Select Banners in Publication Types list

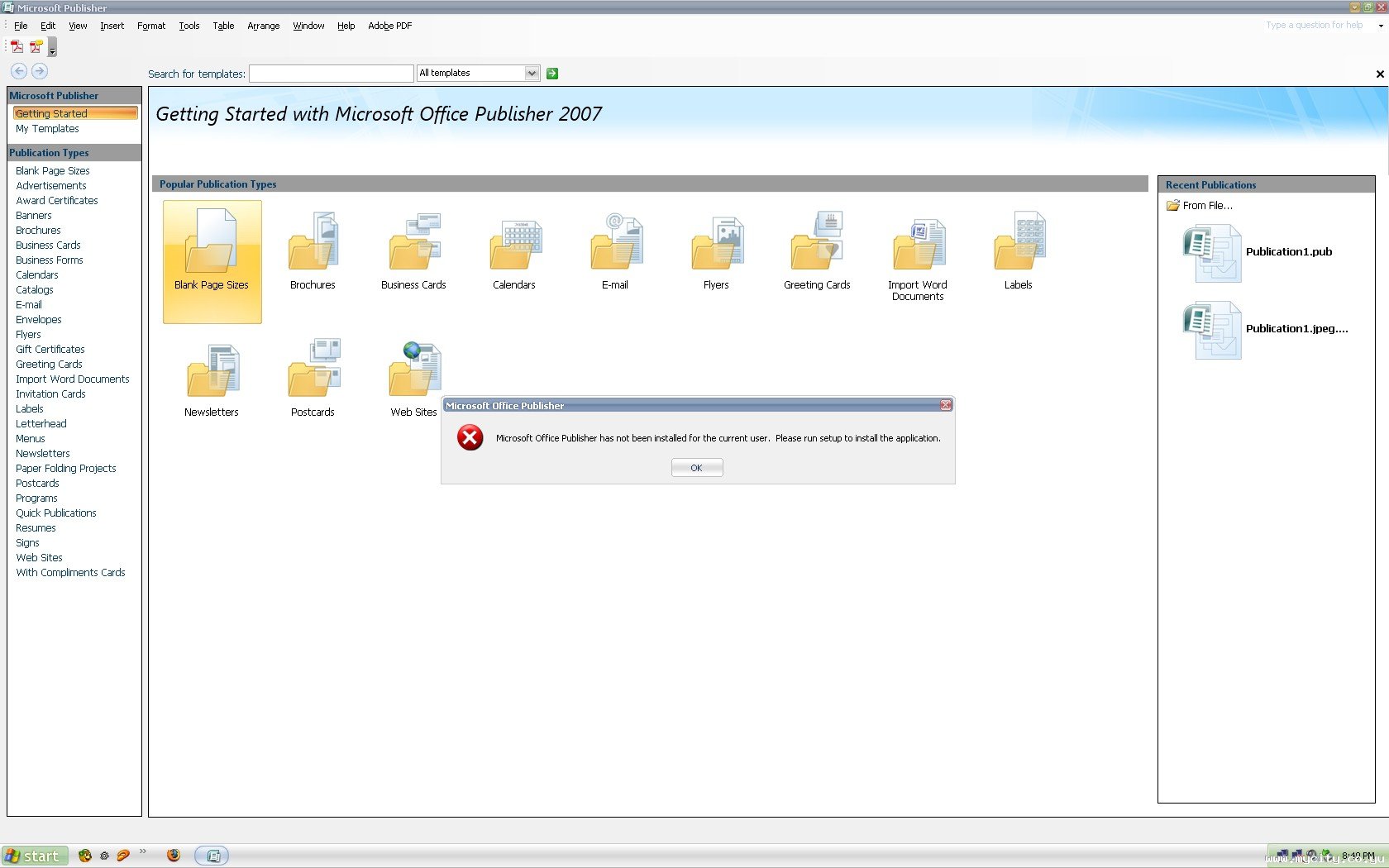[x=34, y=216]
